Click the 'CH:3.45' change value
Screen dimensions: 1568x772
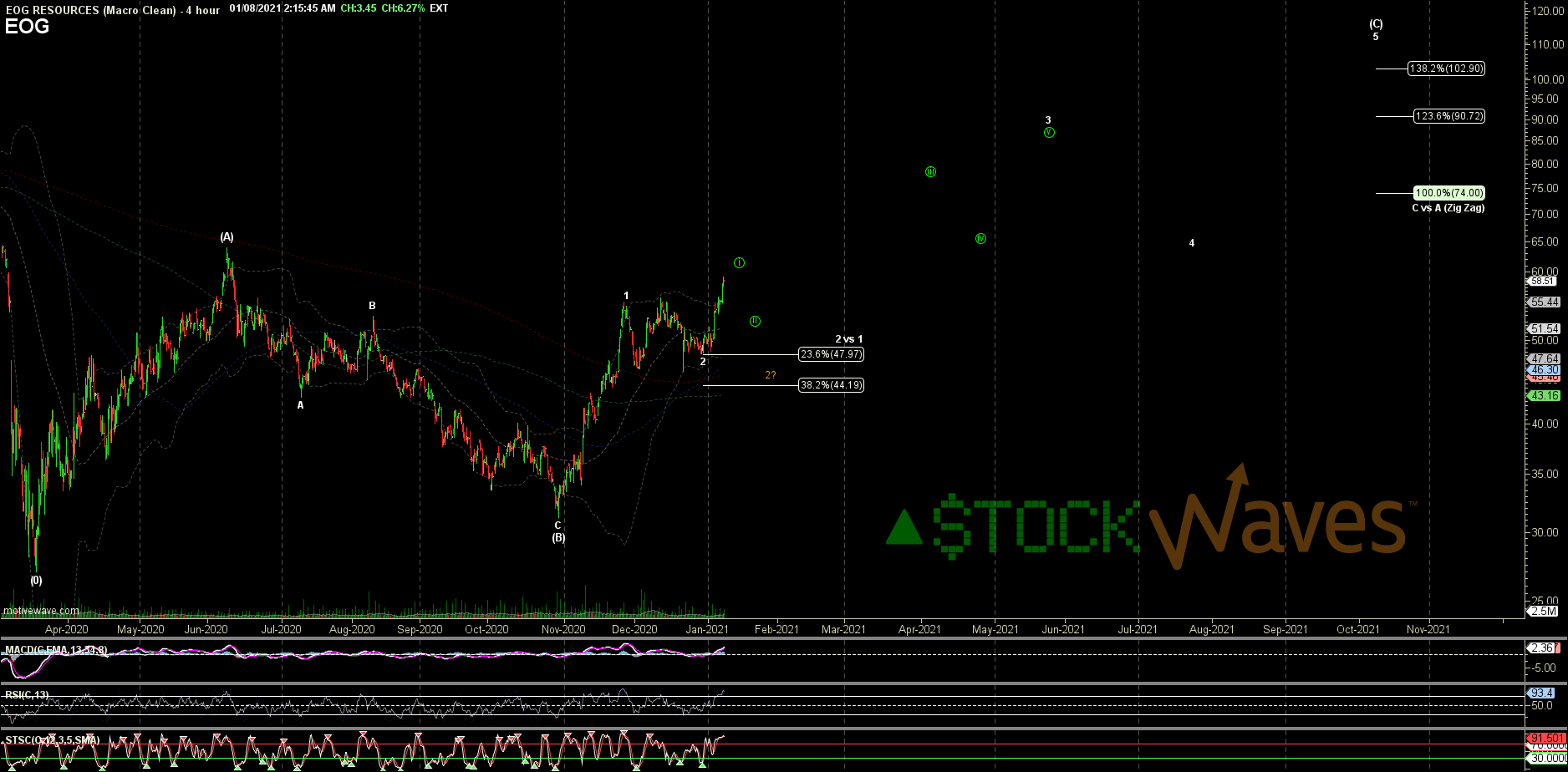[358, 8]
